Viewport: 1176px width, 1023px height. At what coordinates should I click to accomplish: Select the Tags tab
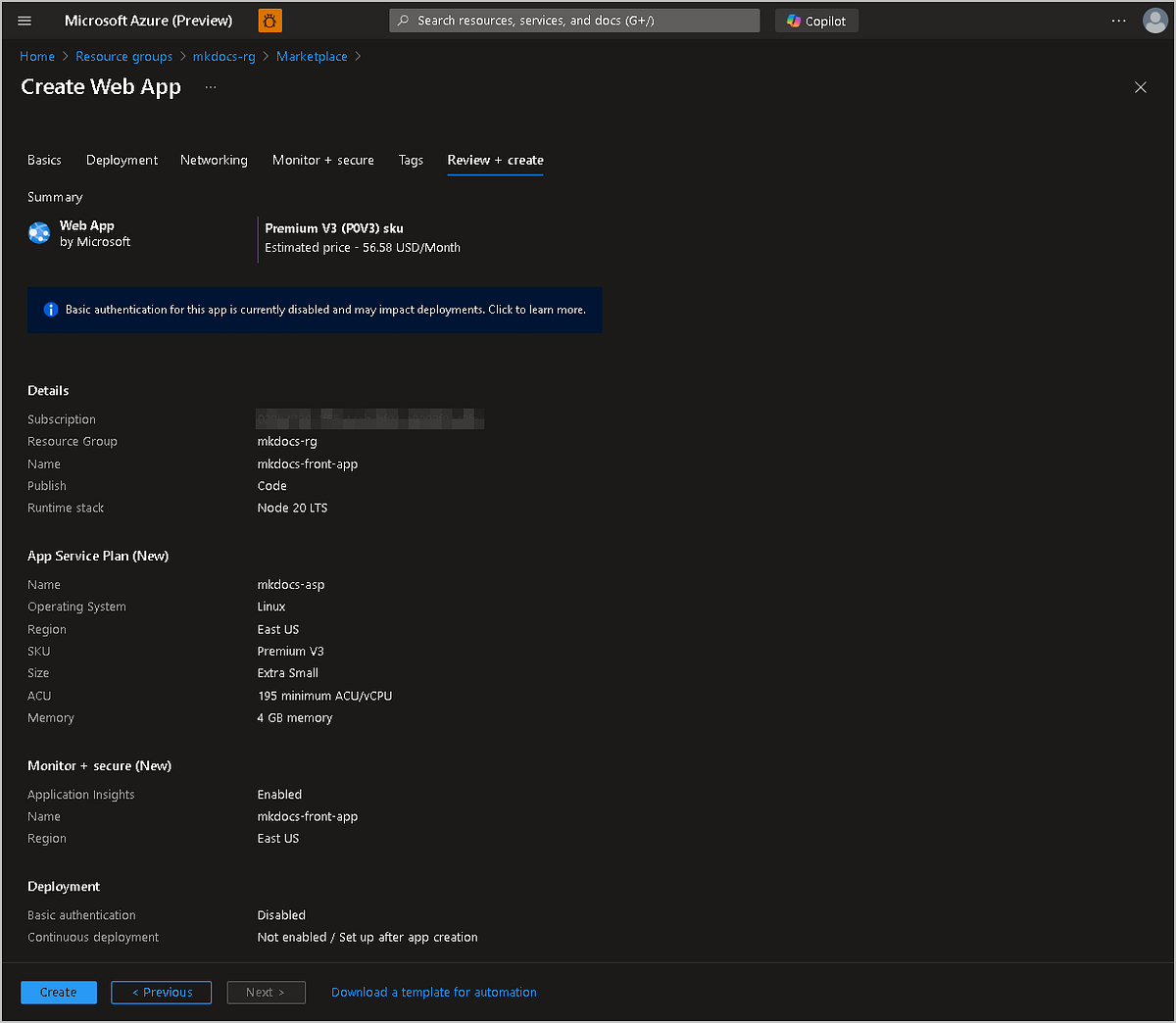(x=411, y=160)
